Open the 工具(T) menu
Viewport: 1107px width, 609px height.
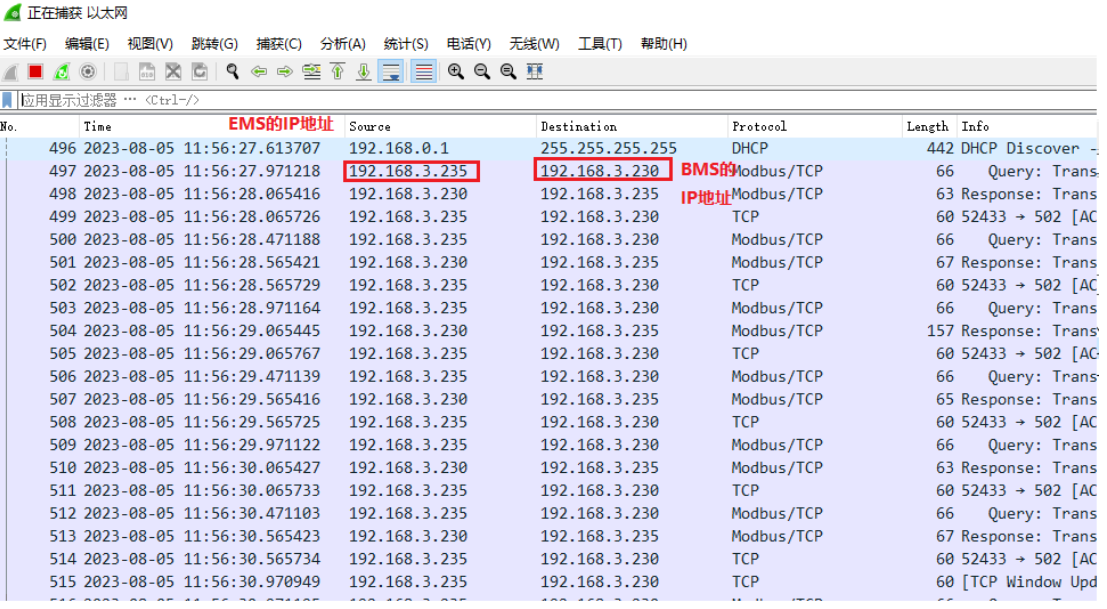(600, 44)
